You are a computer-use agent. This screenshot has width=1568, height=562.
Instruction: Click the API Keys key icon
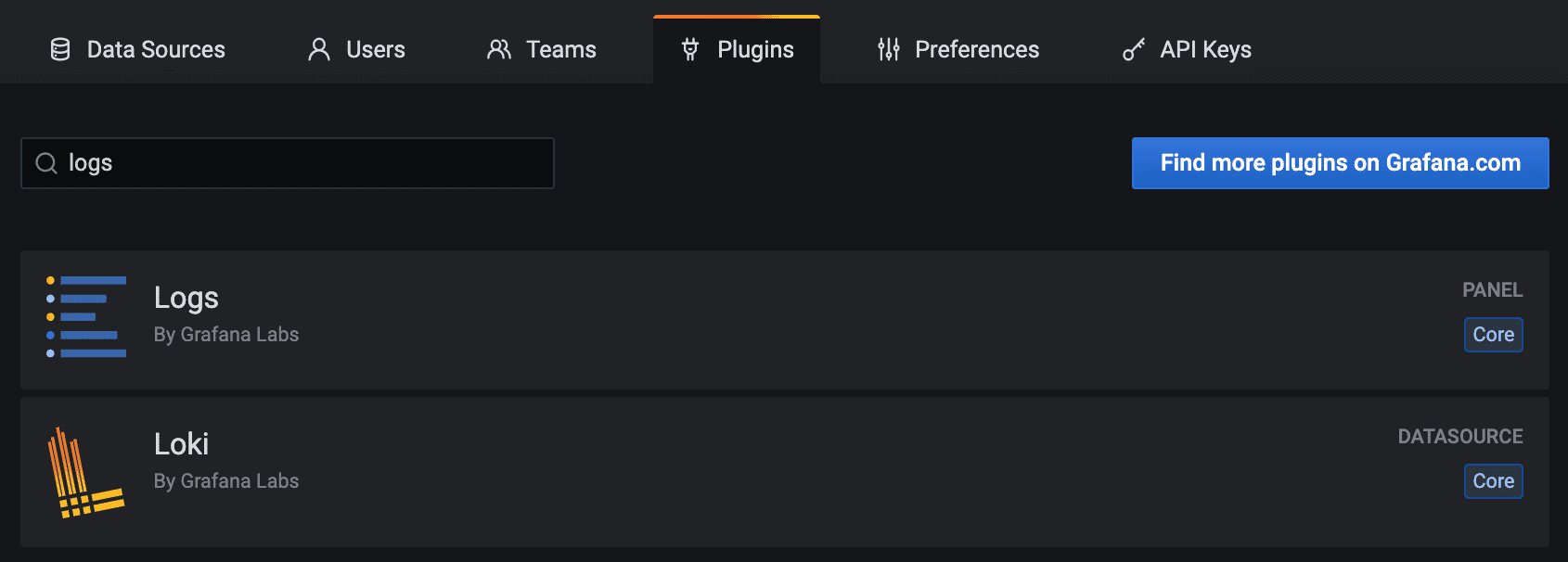coord(1134,49)
